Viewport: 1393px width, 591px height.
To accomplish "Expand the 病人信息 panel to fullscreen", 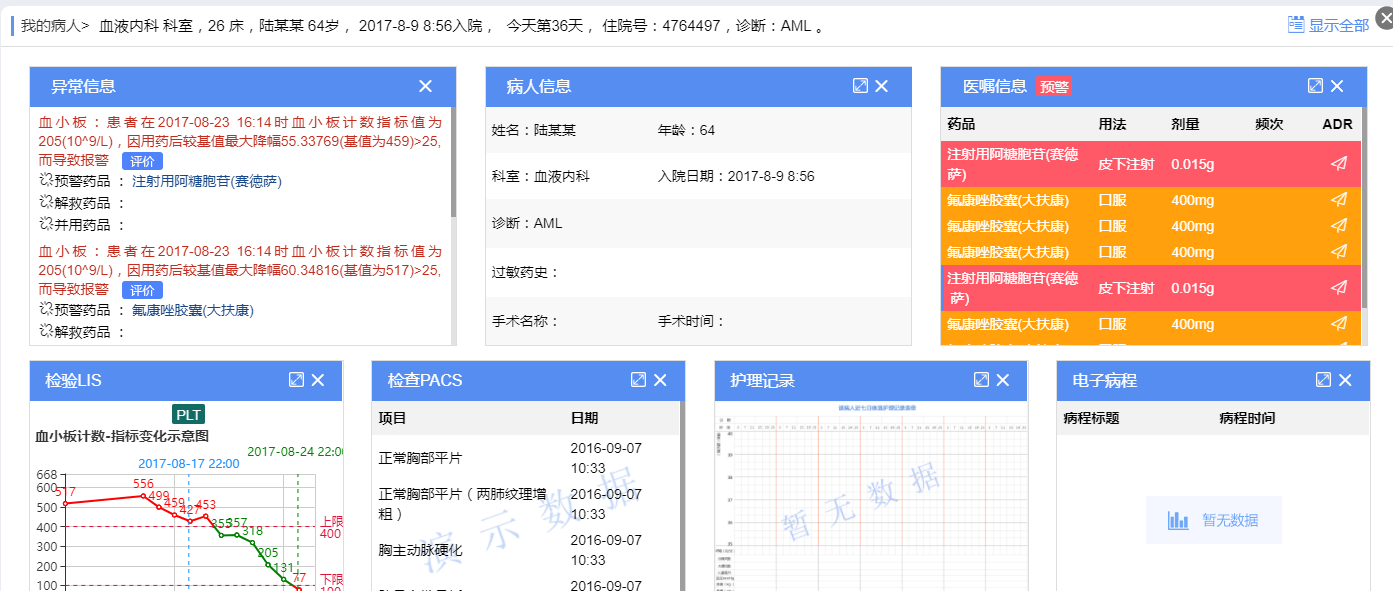I will coord(860,86).
